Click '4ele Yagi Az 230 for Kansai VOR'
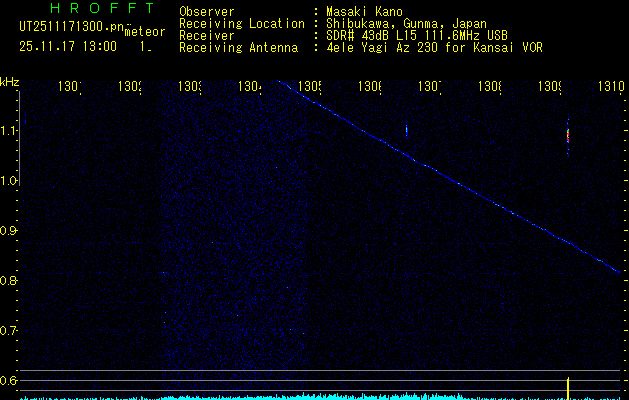The width and height of the screenshot is (629, 400). click(434, 48)
